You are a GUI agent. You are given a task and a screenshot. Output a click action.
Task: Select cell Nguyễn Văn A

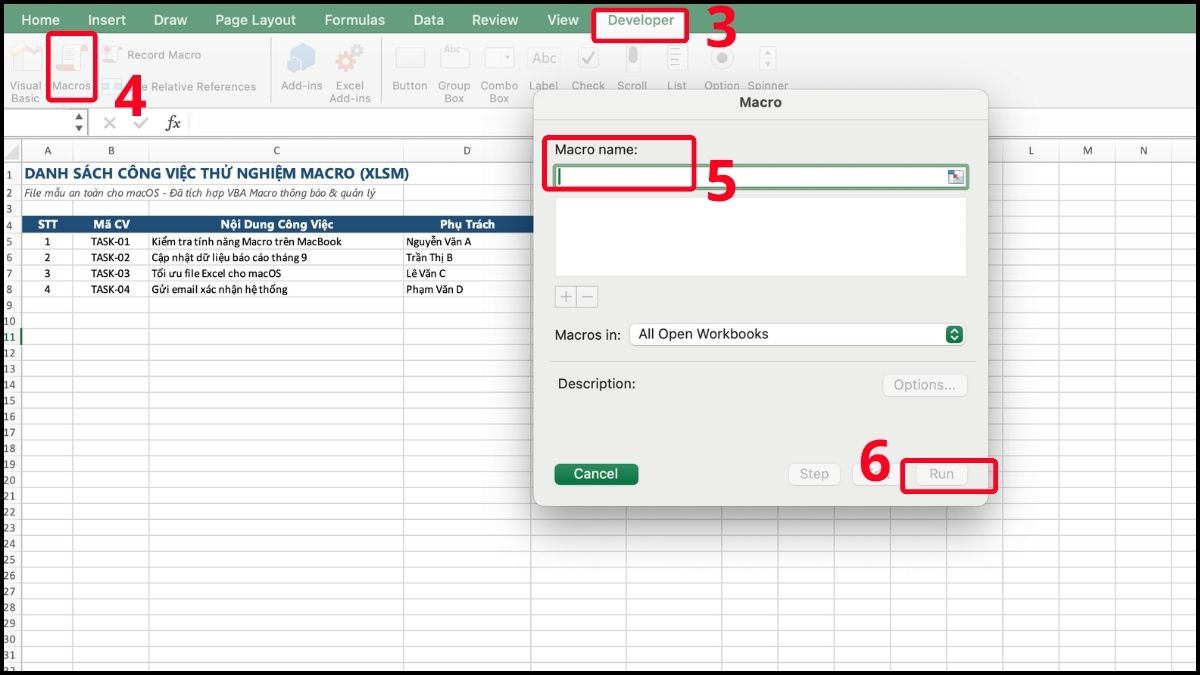467,241
